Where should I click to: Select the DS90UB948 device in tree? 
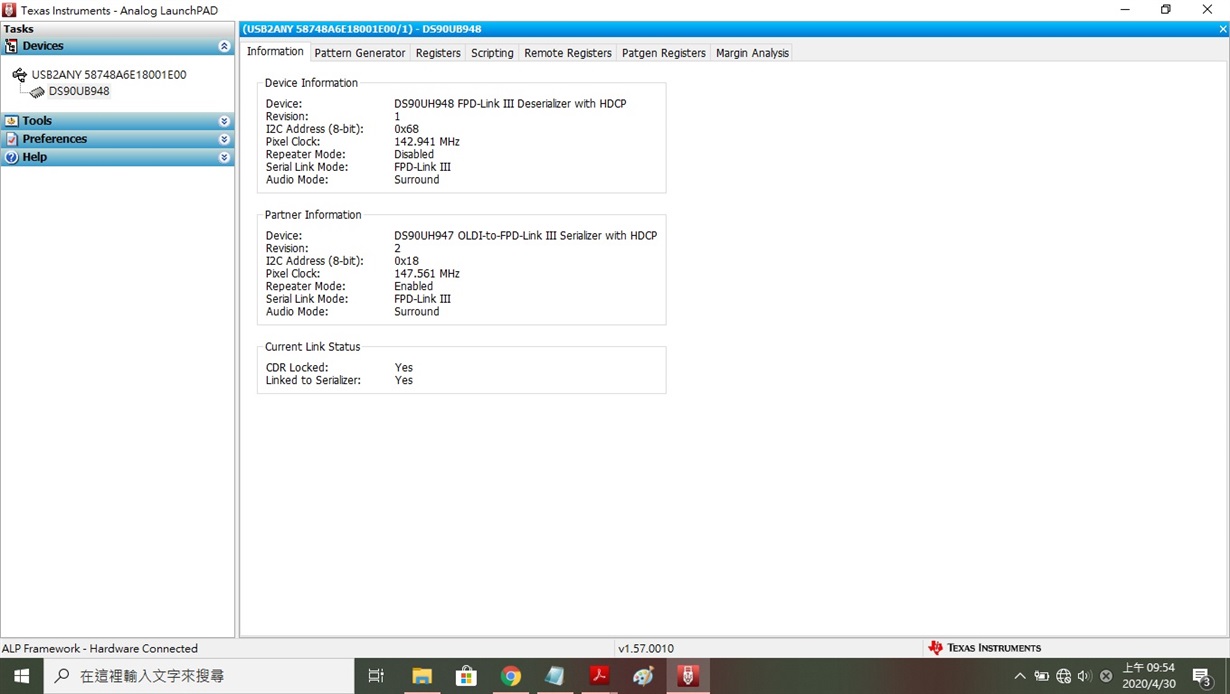pos(79,91)
